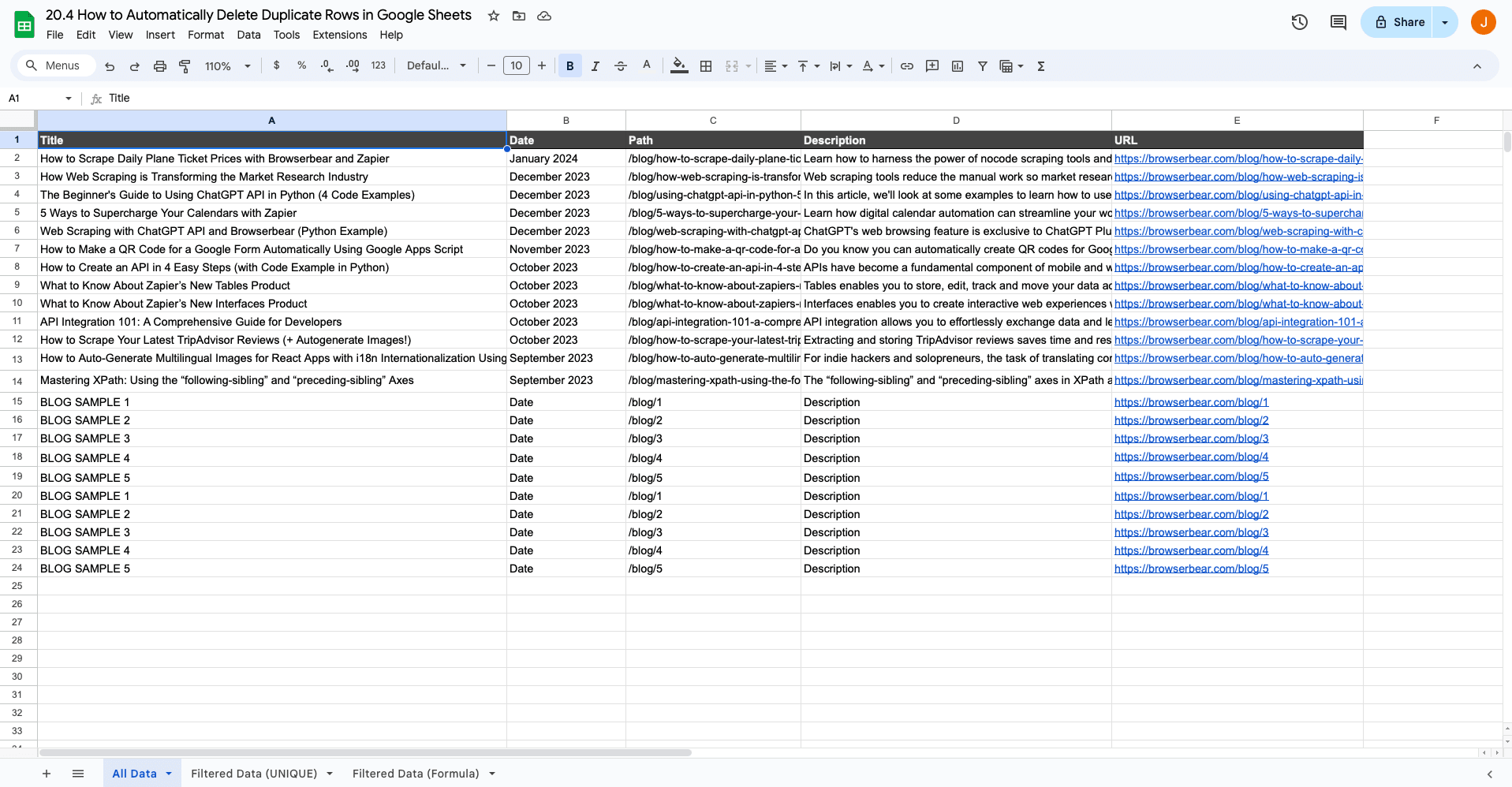Viewport: 1512px width, 787px height.
Task: Click the Move to folder icon
Action: click(519, 16)
